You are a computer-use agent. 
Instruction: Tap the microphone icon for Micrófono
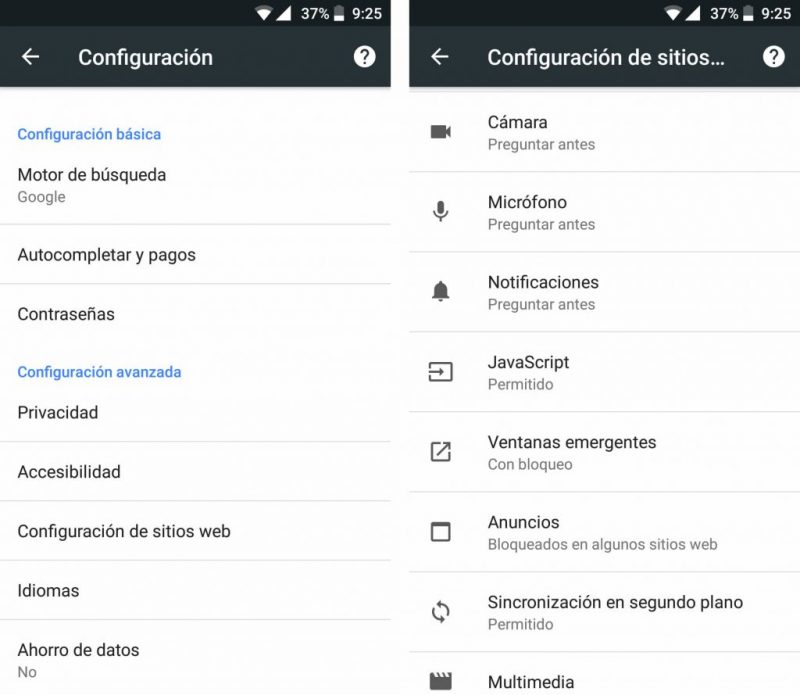coord(440,211)
